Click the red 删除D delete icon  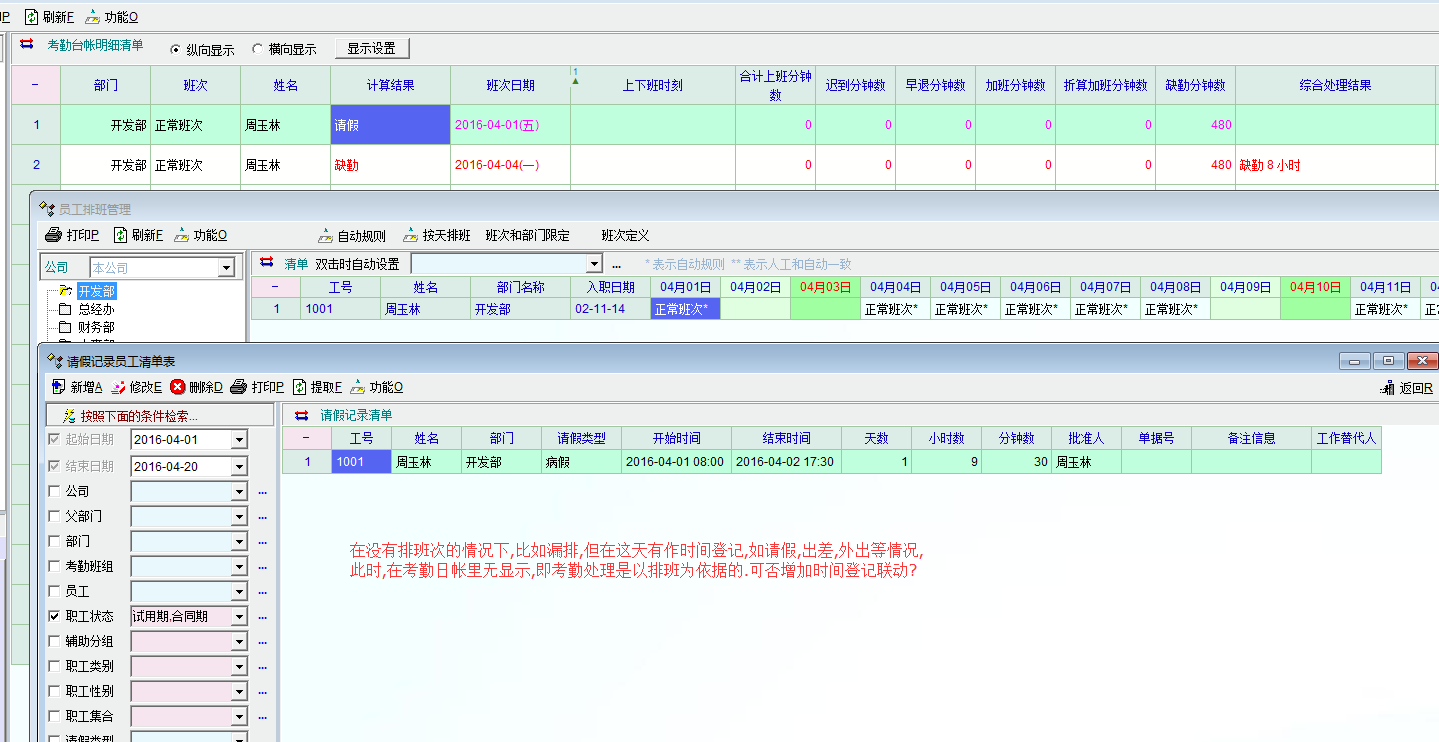(x=178, y=387)
